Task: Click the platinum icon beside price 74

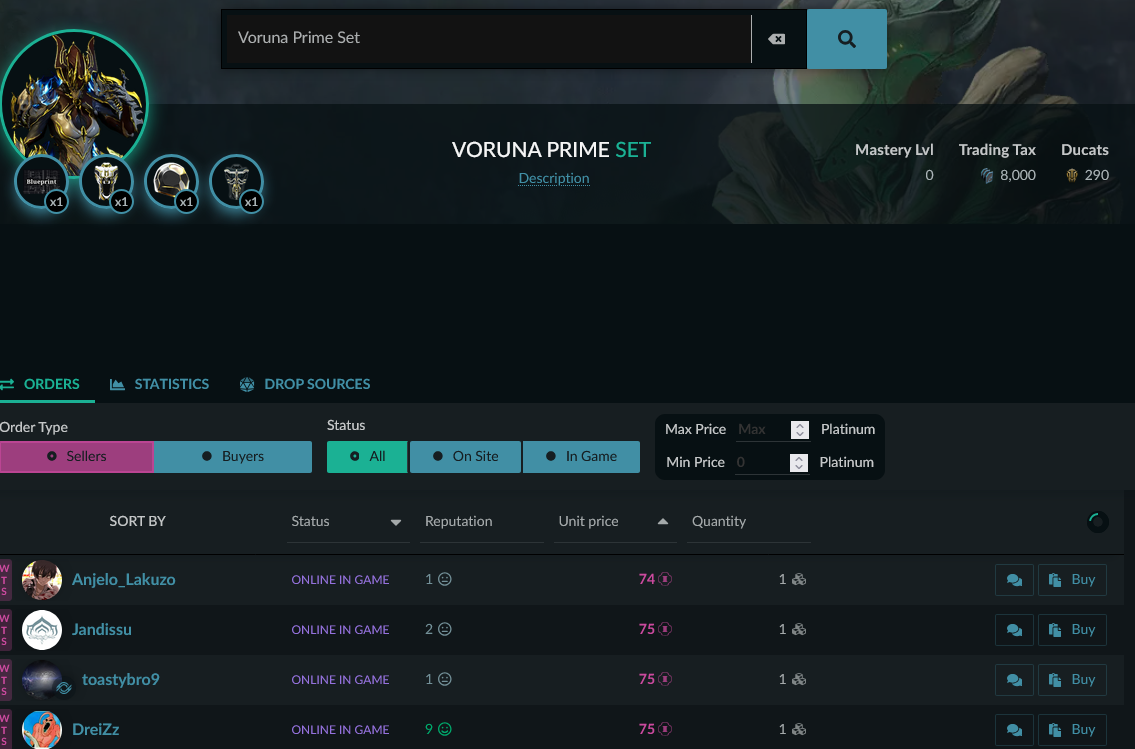Action: (x=665, y=579)
